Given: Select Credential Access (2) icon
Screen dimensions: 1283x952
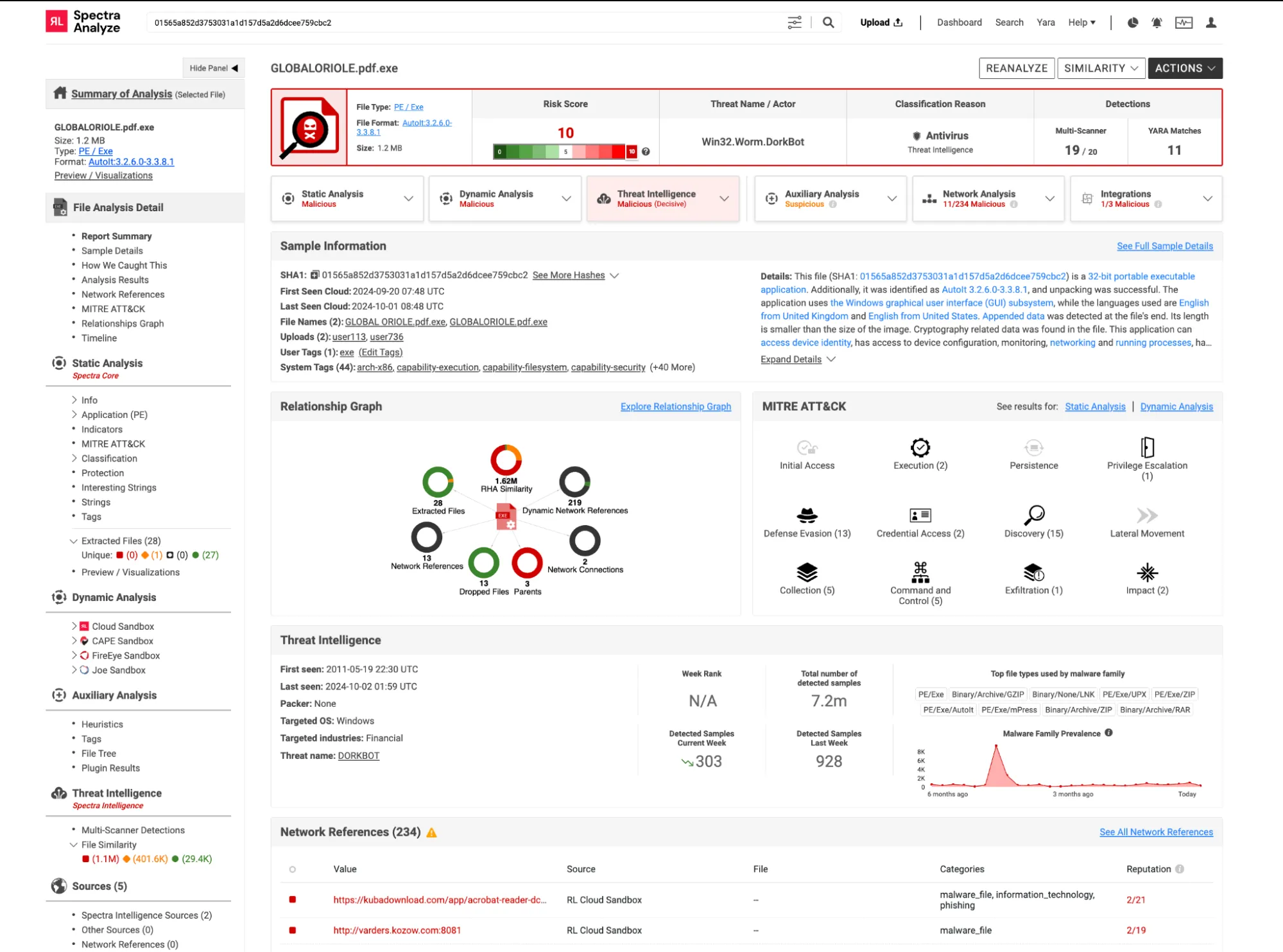Looking at the screenshot, I should coord(920,515).
